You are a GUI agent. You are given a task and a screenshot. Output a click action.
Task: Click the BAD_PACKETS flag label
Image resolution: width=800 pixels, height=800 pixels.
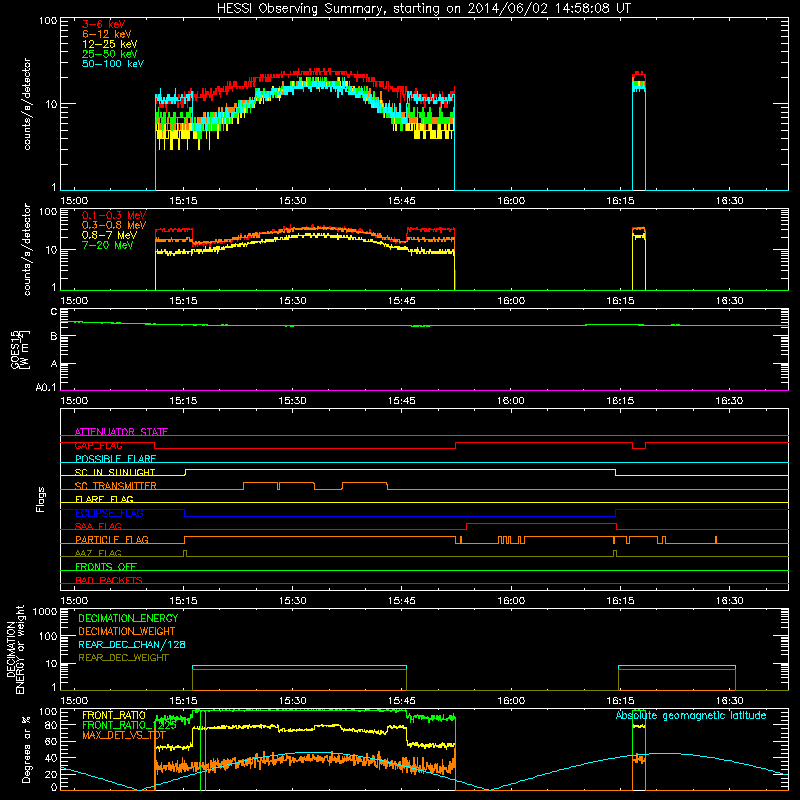(109, 580)
